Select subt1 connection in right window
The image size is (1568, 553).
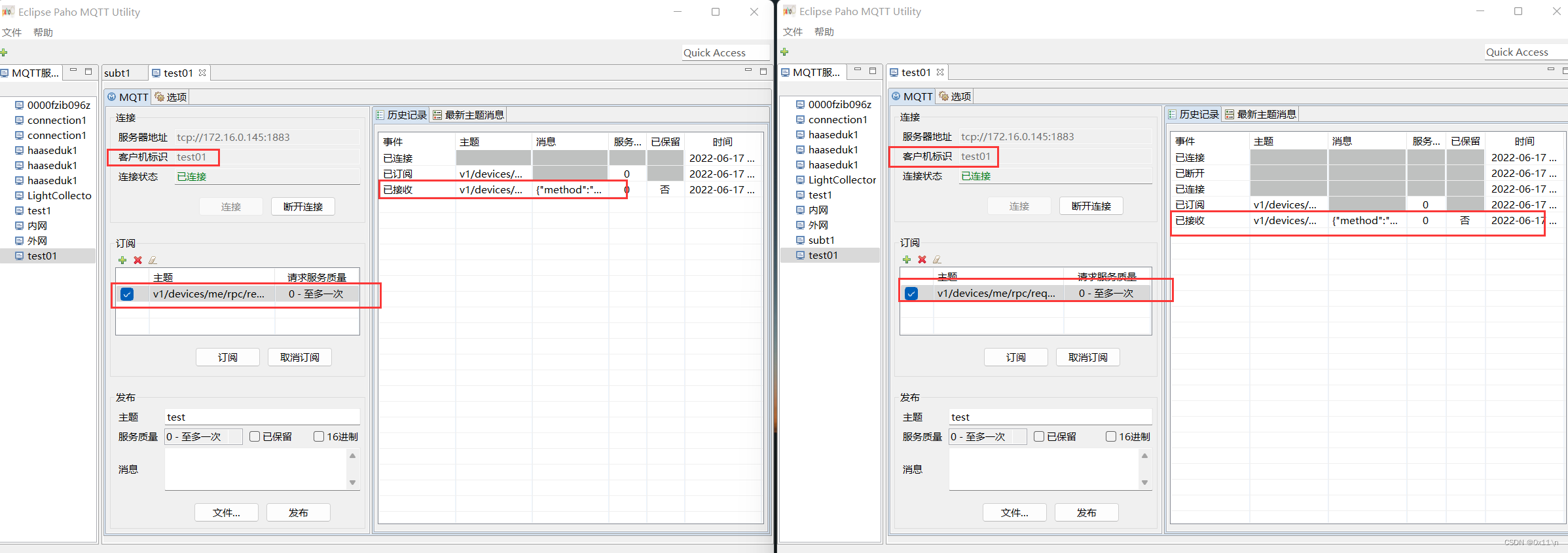[x=815, y=240]
